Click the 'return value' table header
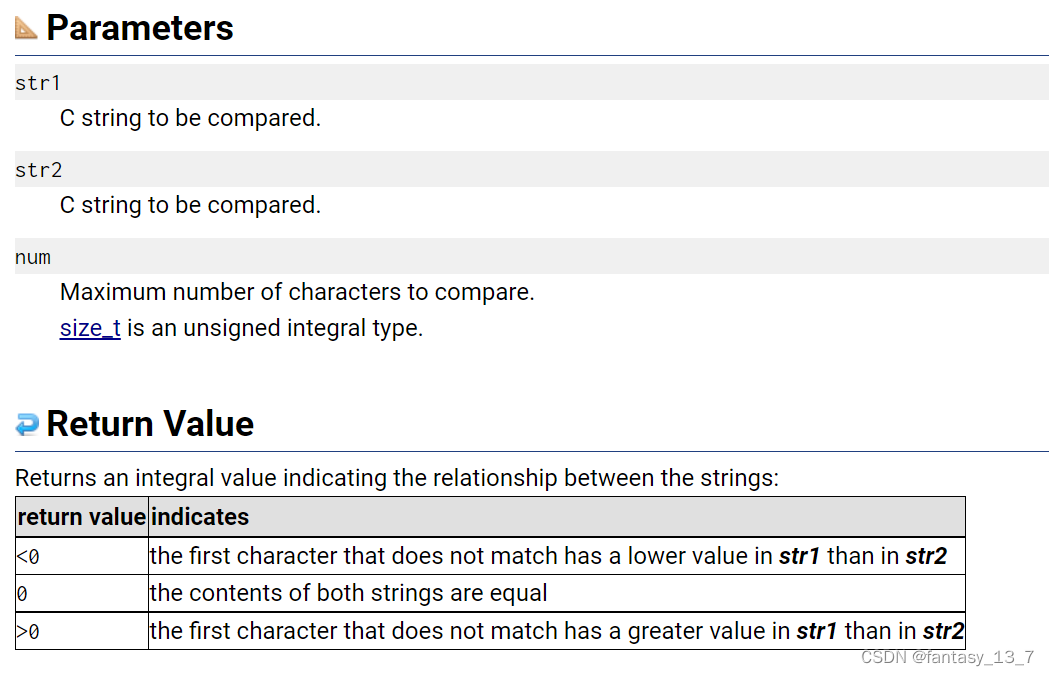The image size is (1049, 676). (82, 517)
